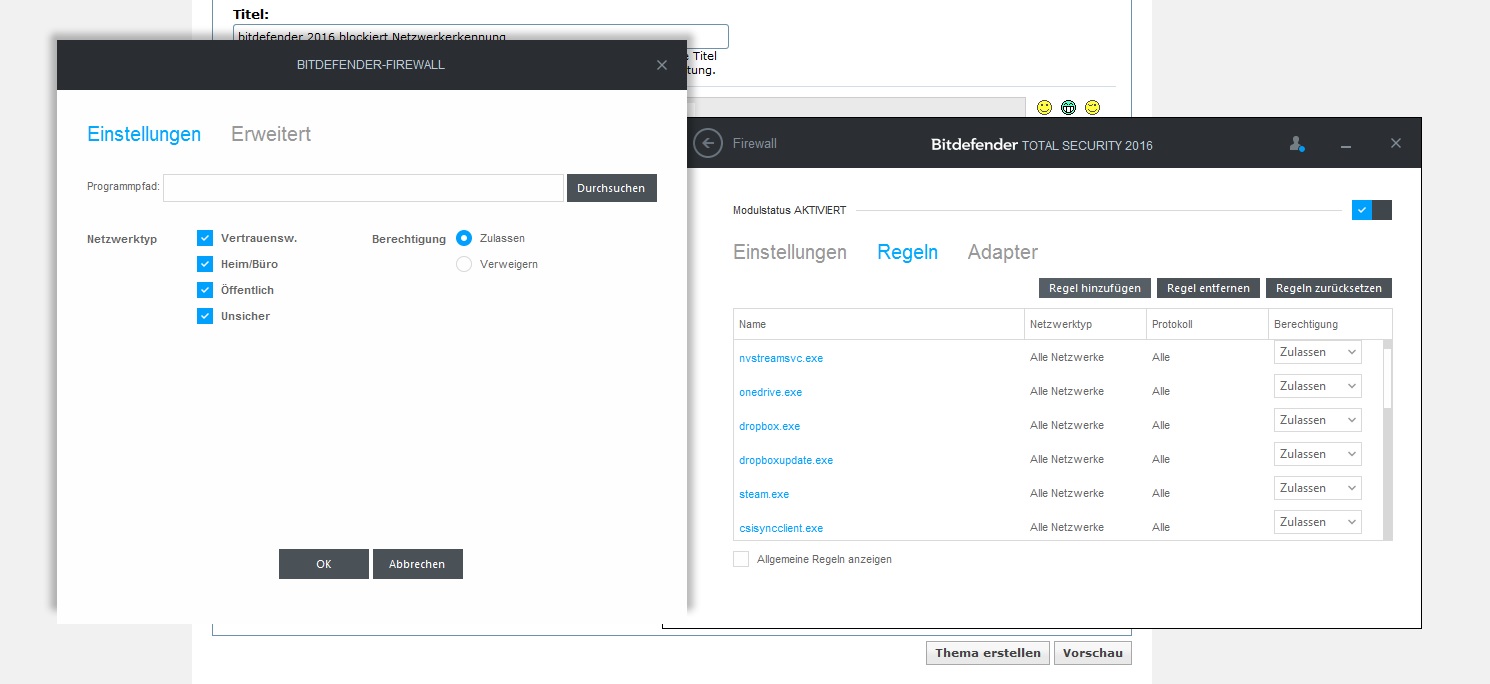
Task: Open Regeln tab in Bitdefender main window
Action: click(907, 252)
